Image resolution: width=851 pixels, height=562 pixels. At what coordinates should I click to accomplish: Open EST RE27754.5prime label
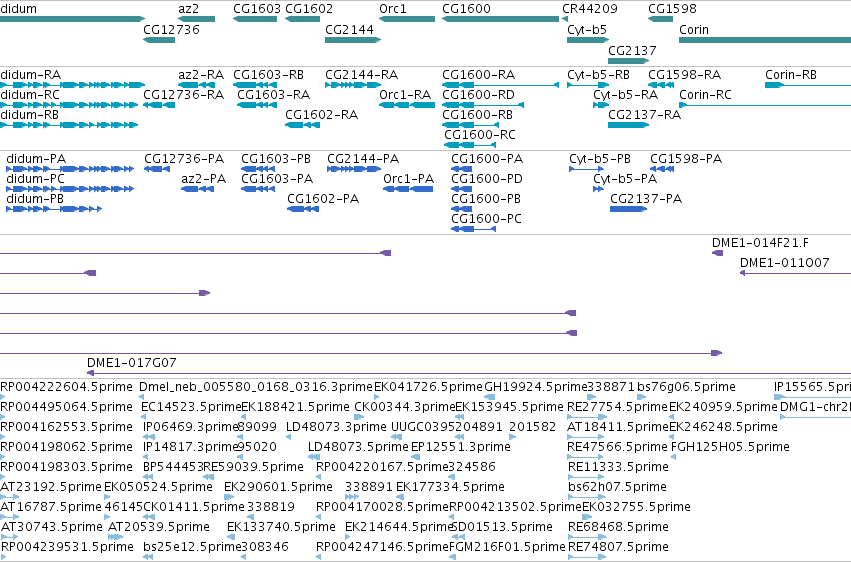(x=617, y=407)
